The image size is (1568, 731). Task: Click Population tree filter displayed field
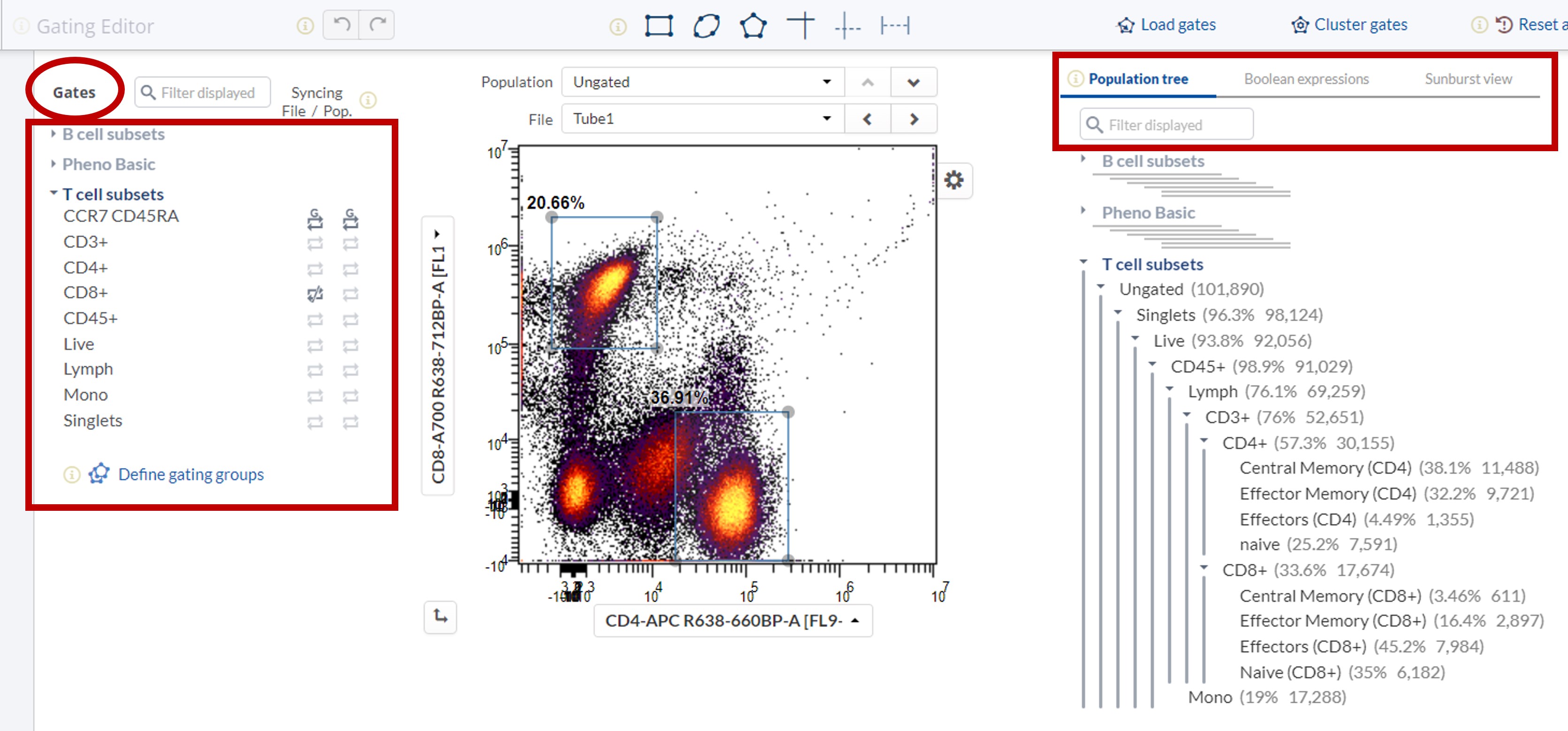click(x=1166, y=125)
